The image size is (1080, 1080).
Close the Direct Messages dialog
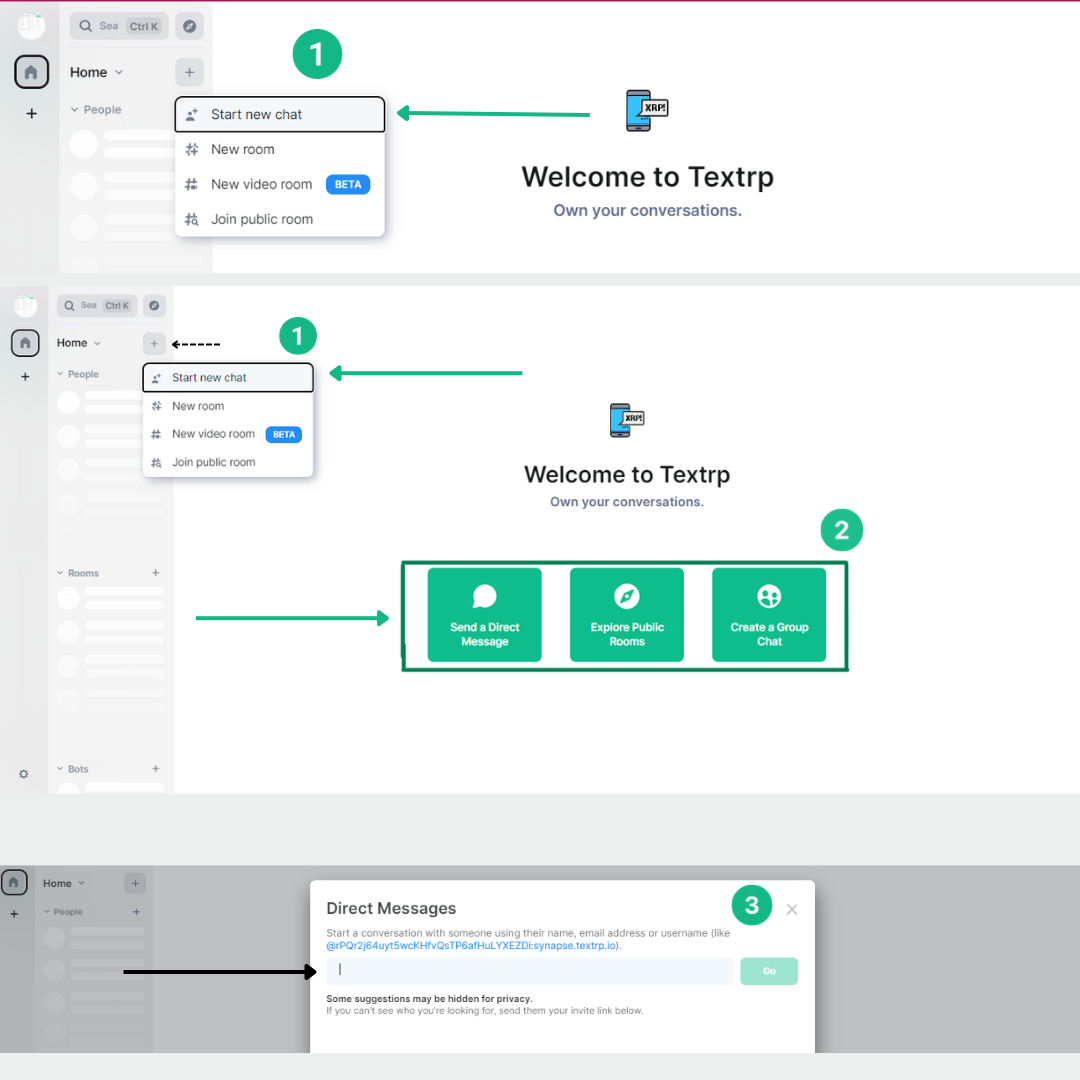[792, 909]
